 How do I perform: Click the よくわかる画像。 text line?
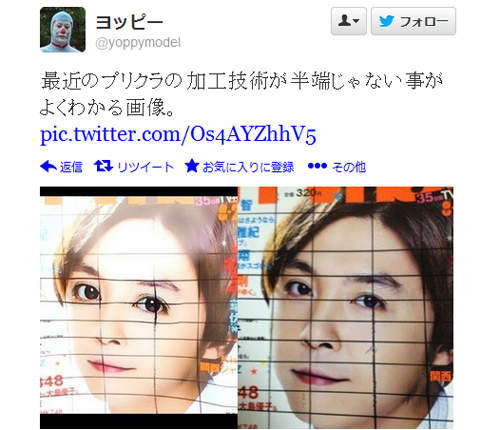pos(107,107)
